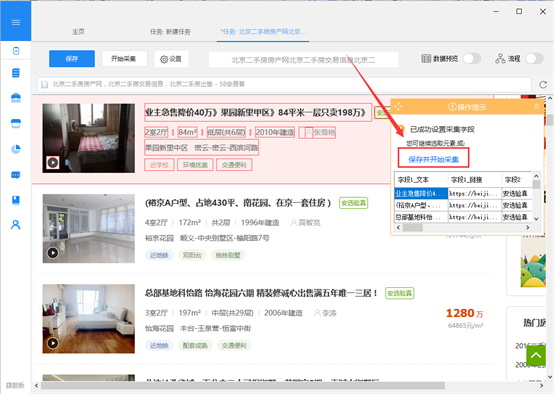The width and height of the screenshot is (554, 394).
Task: Switch to the 任务: 新建任务 tab
Action: [170, 32]
